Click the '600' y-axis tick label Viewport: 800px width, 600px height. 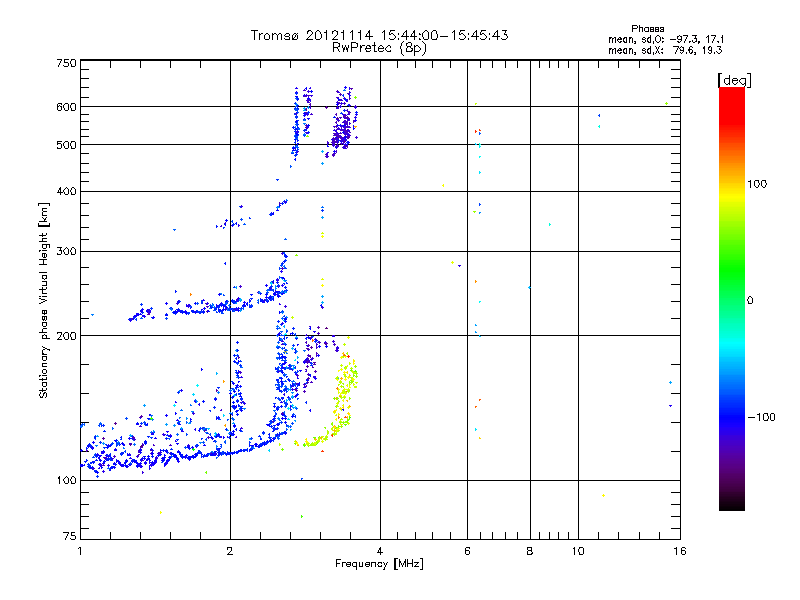click(x=66, y=107)
